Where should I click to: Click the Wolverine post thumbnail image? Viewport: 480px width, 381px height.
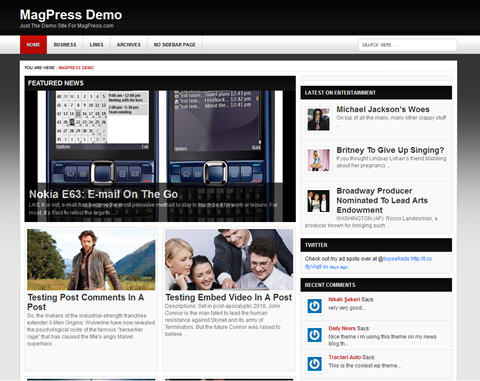pyautogui.click(x=91, y=259)
